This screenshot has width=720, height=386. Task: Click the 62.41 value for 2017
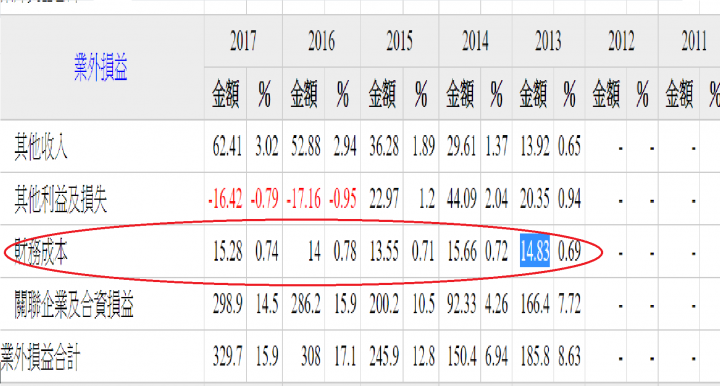point(227,147)
